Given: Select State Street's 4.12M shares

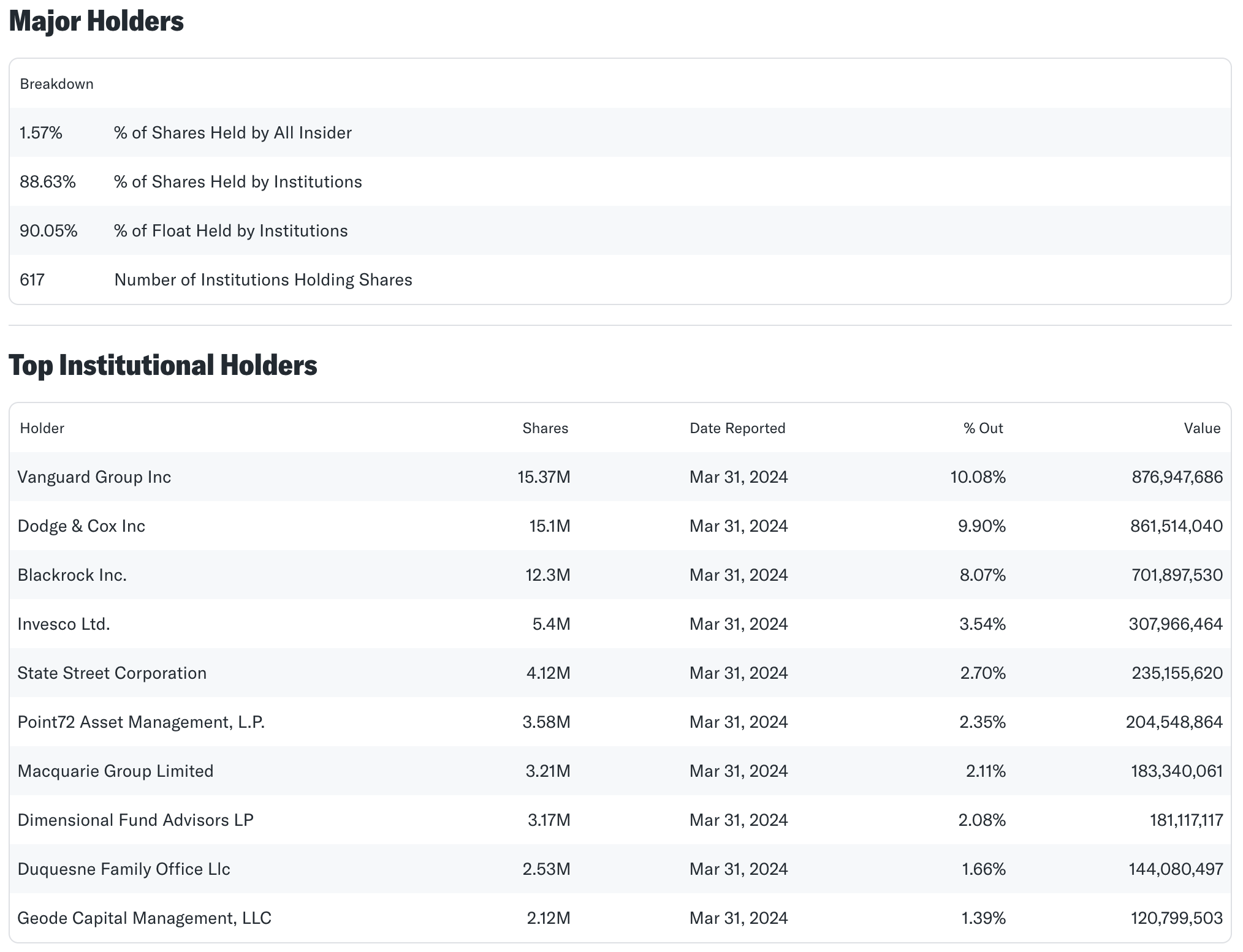Looking at the screenshot, I should [x=549, y=673].
